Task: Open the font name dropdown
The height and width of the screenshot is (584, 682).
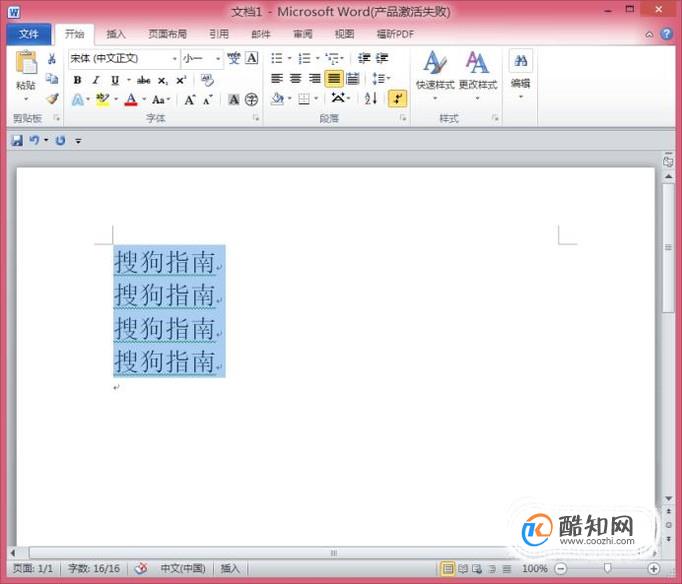Action: click(x=174, y=58)
